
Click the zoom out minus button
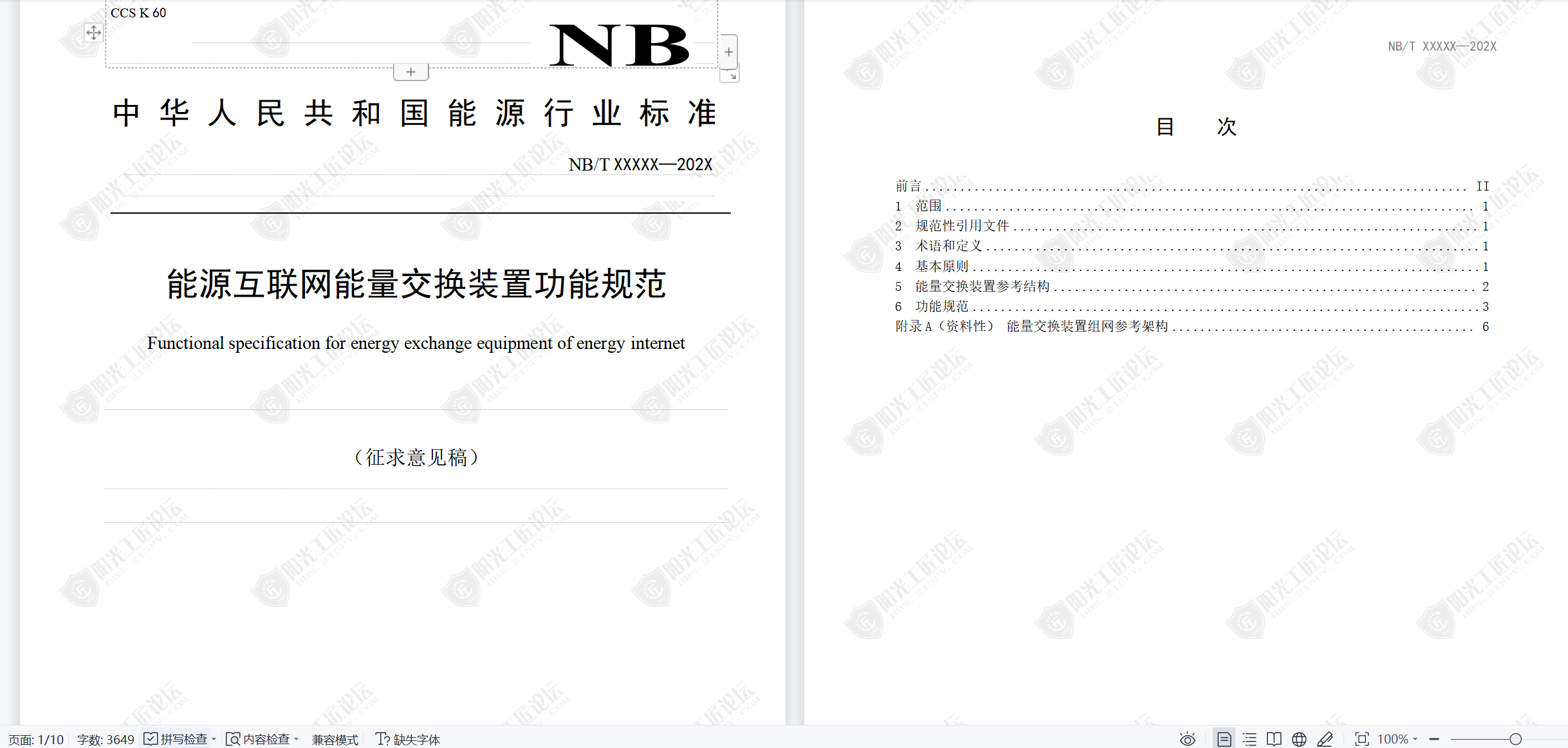(1434, 739)
